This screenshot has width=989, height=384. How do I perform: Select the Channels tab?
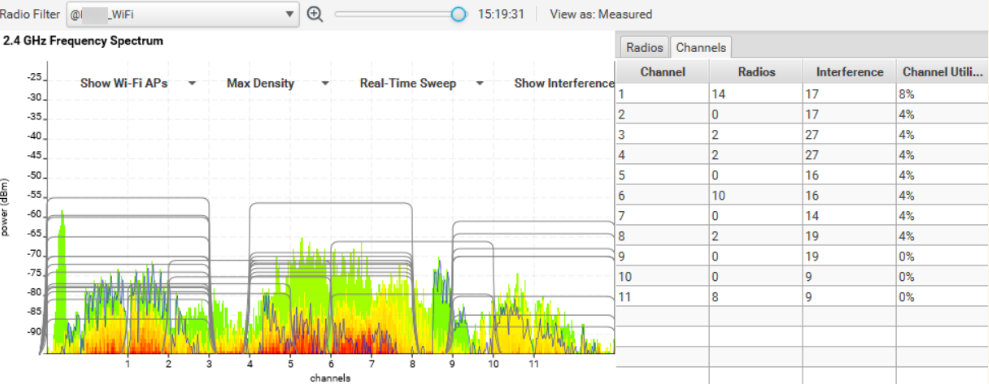[700, 47]
